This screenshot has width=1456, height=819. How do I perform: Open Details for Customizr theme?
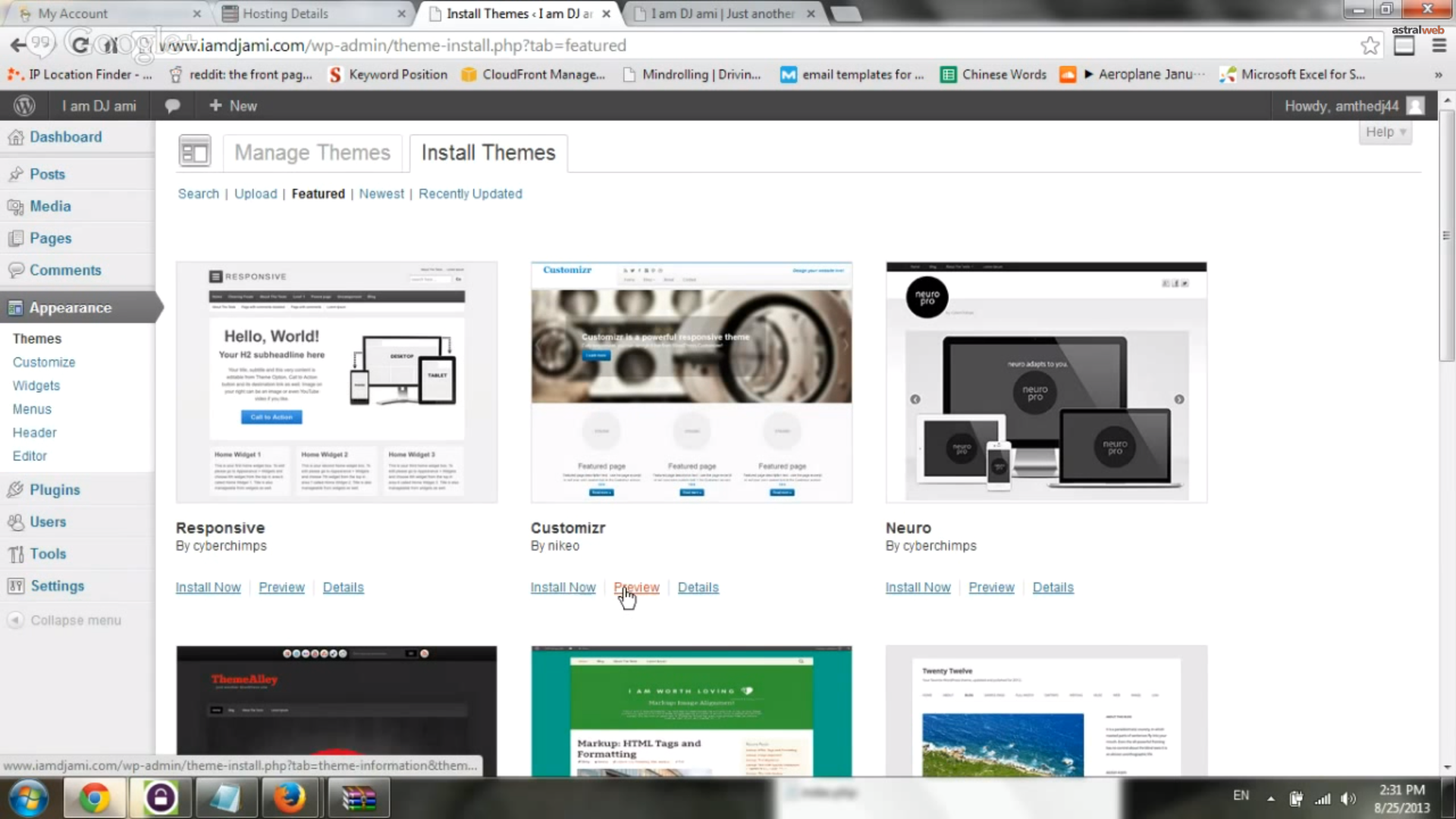pyautogui.click(x=698, y=587)
